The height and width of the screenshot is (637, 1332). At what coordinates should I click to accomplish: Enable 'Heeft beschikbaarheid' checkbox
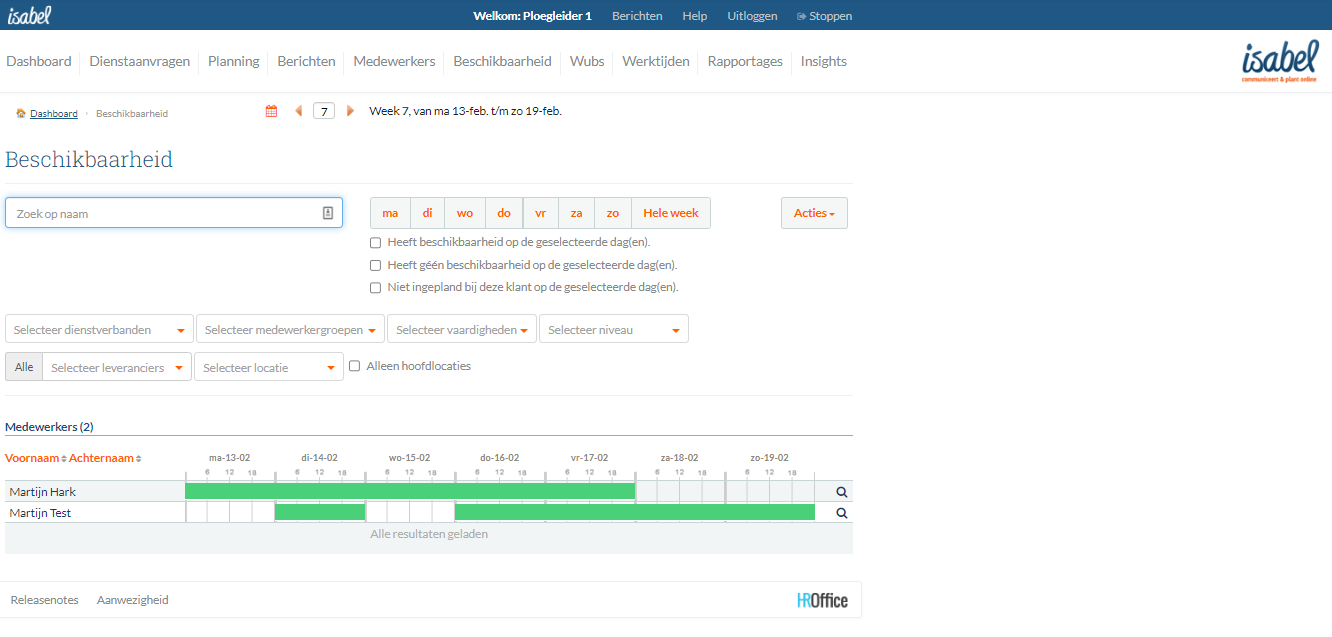coord(376,242)
